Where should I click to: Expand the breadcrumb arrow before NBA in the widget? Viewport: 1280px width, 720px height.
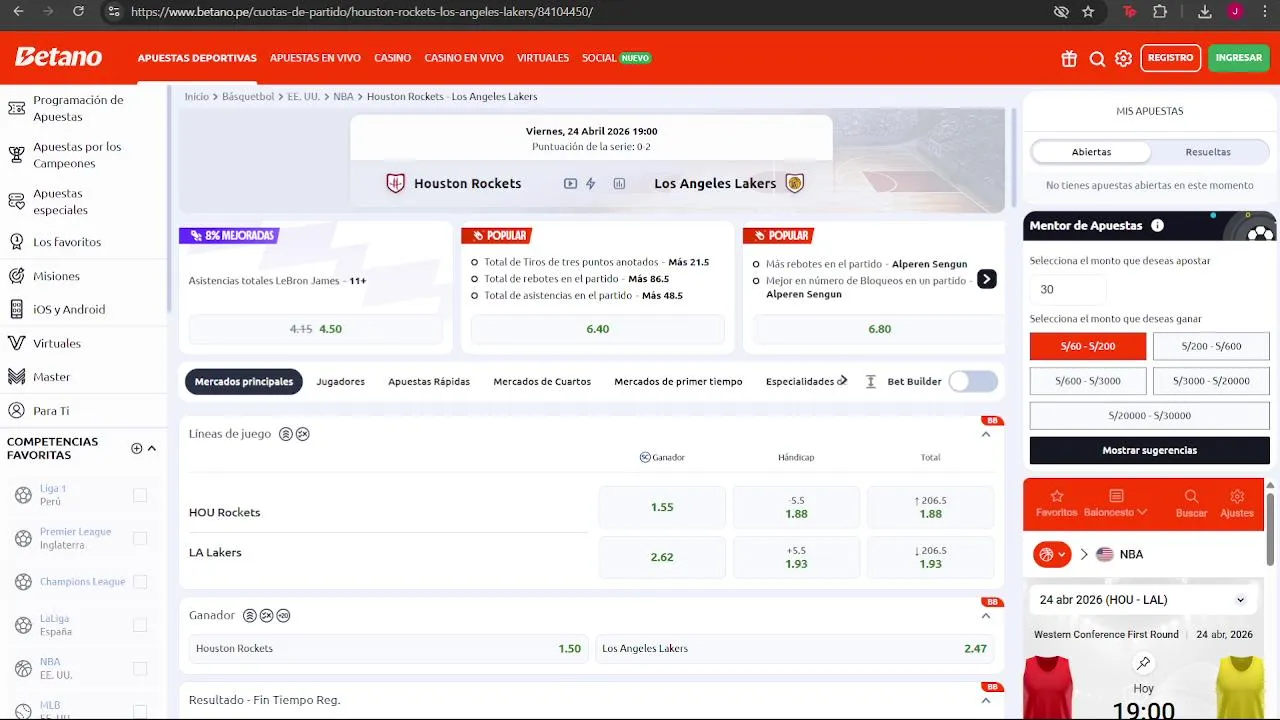click(1083, 554)
